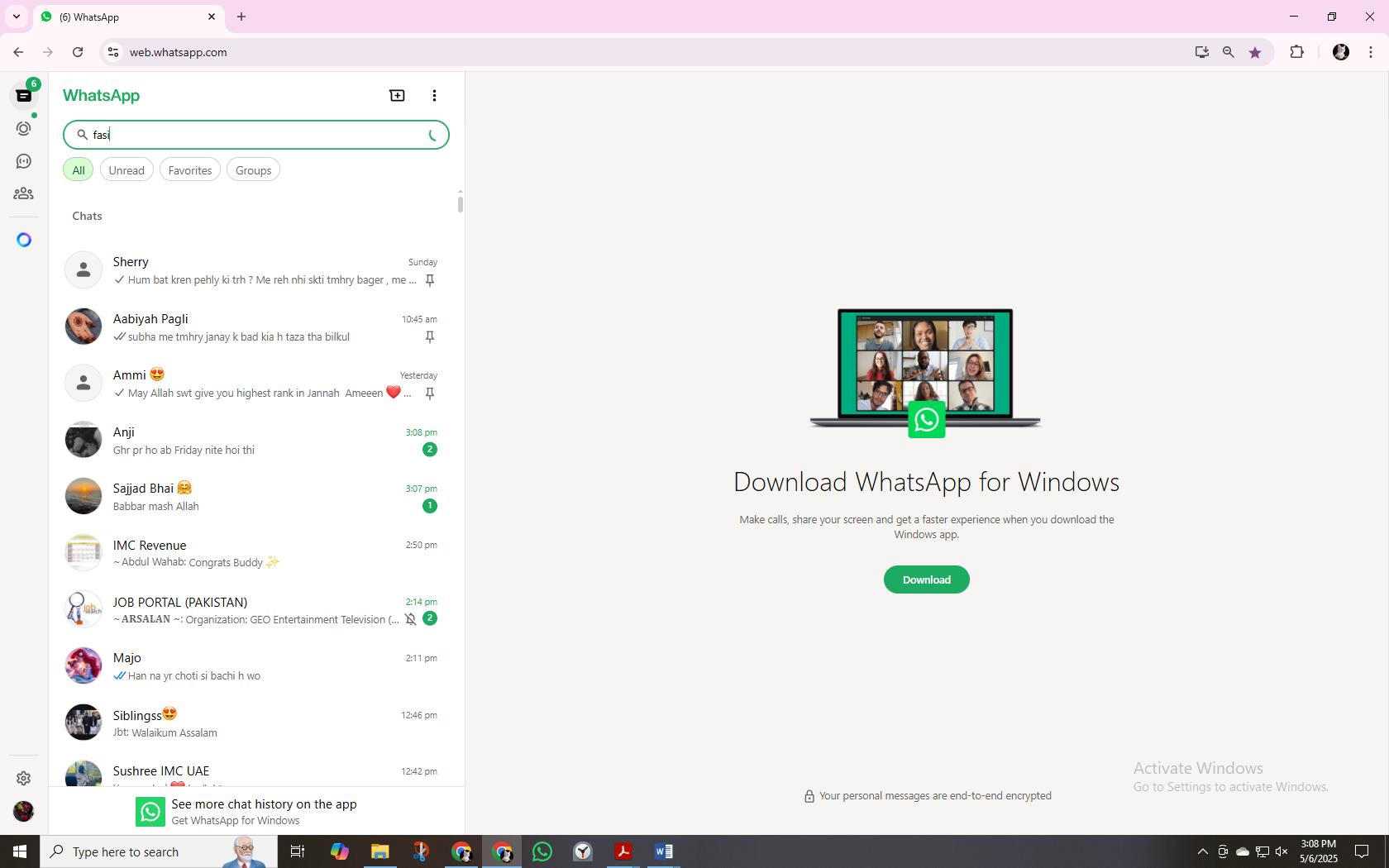Open Word from the taskbar
The image size is (1389, 868).
[x=664, y=851]
